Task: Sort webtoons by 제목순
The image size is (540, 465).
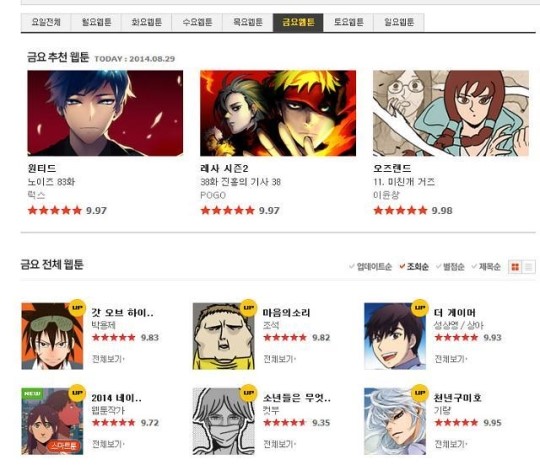Action: (x=486, y=267)
